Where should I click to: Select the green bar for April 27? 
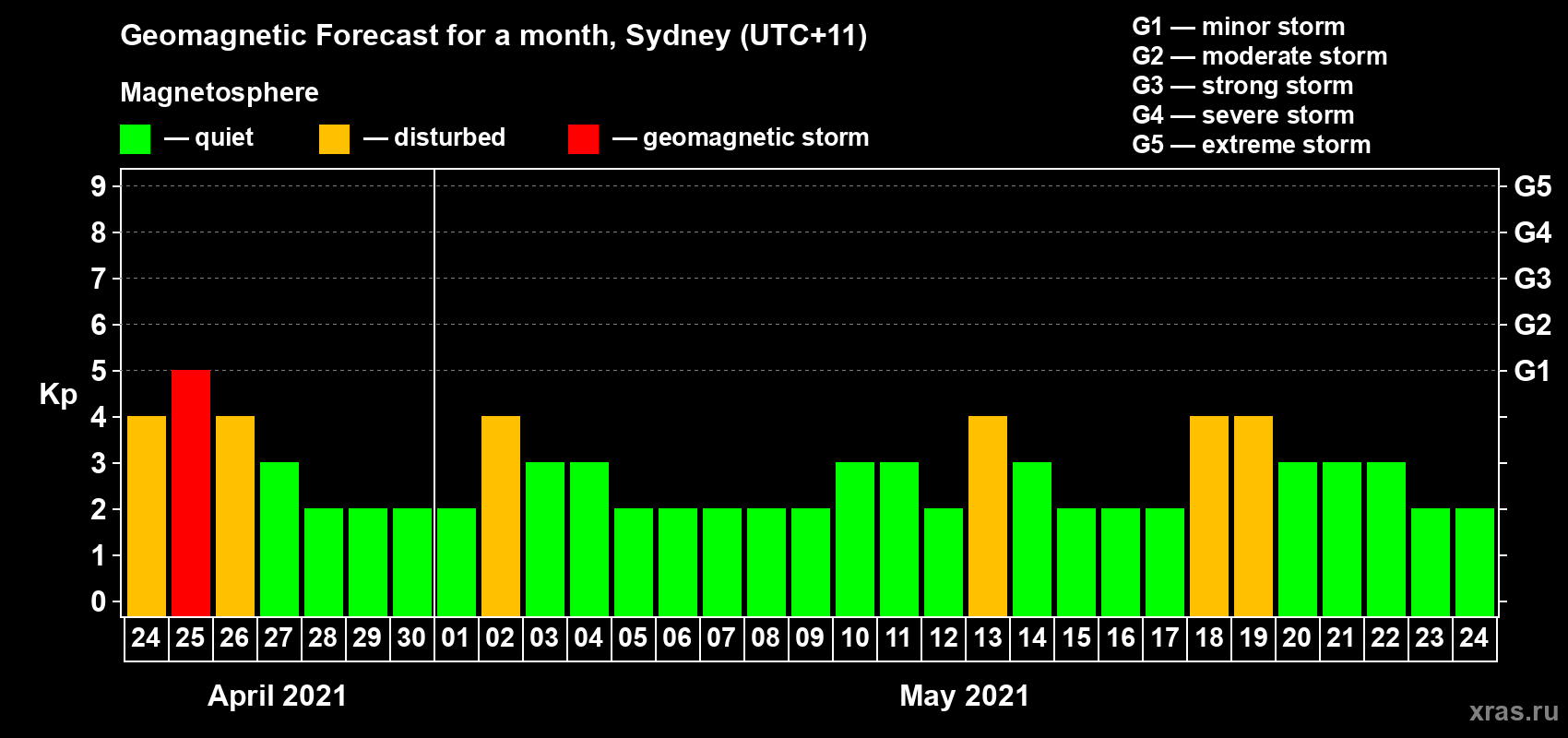pos(279,540)
